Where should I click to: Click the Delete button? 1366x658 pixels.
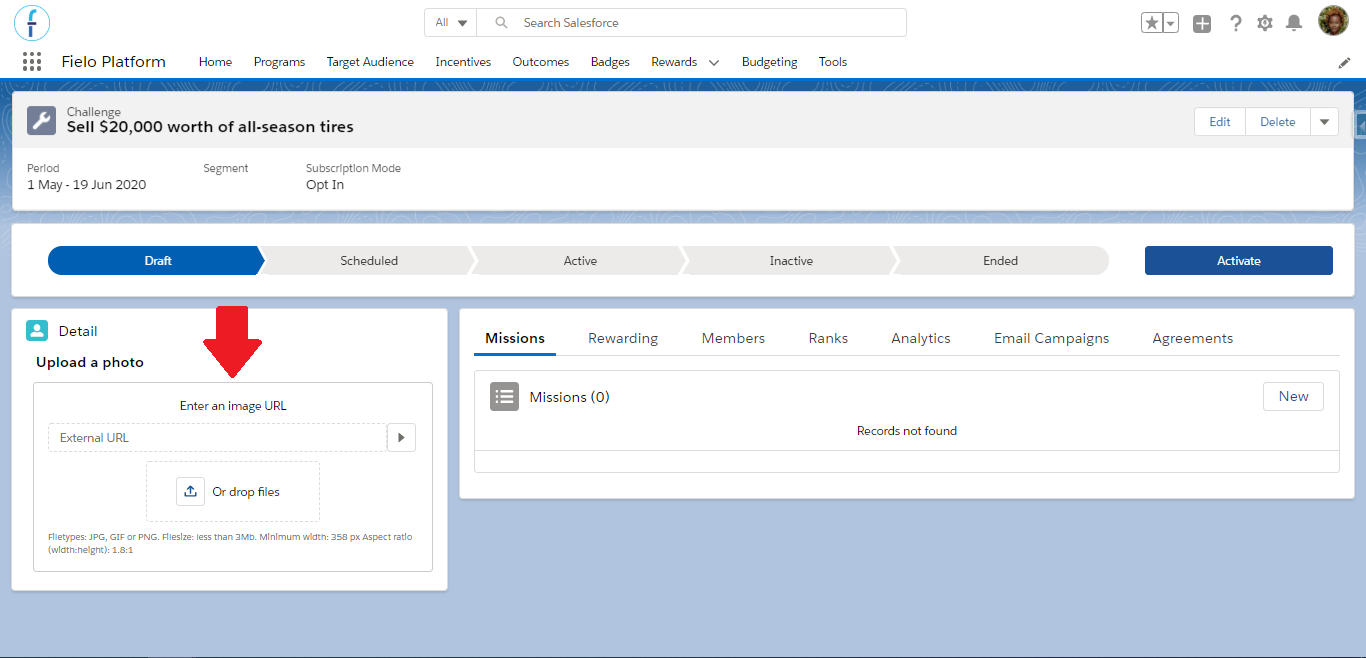tap(1277, 122)
